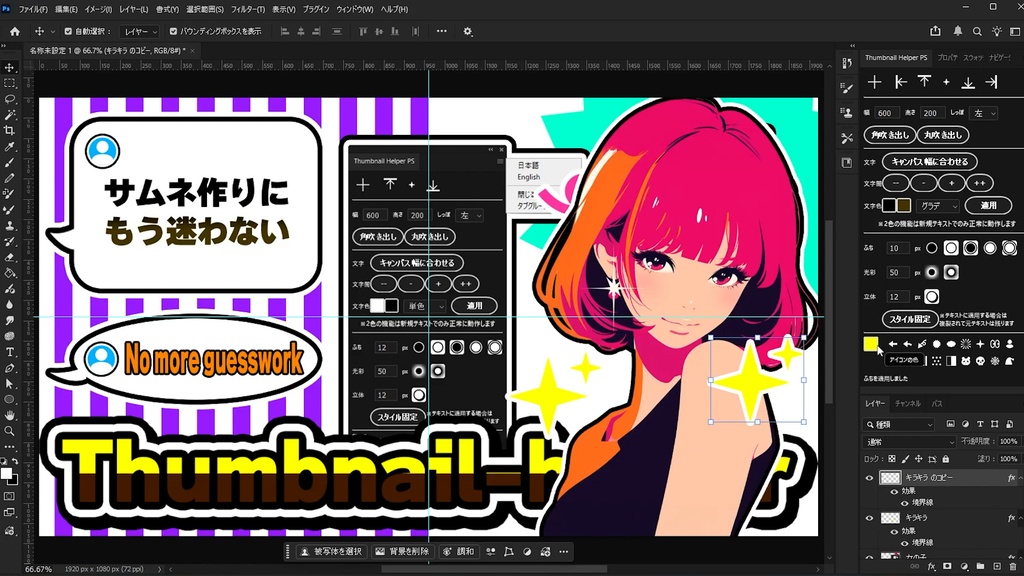1024x576 pixels.
Task: Click the yellow icon color swatch
Action: 871,344
